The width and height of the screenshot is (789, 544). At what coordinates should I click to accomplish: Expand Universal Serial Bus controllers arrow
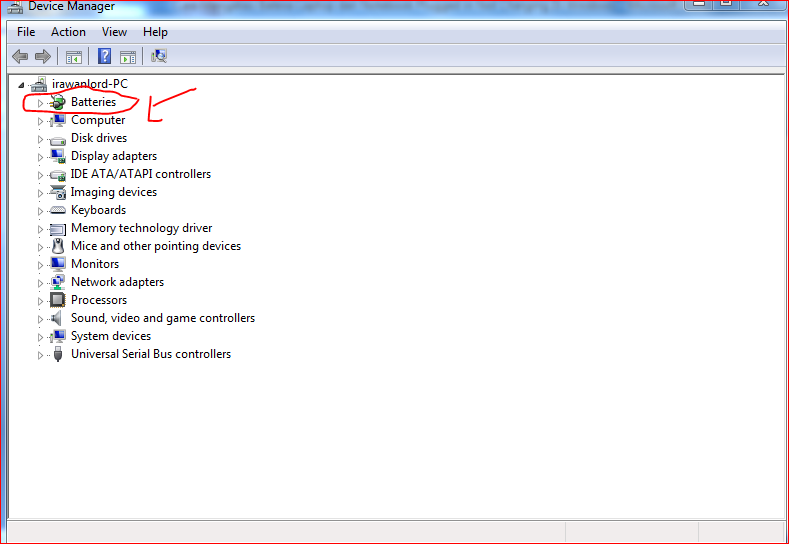pyautogui.click(x=40, y=355)
